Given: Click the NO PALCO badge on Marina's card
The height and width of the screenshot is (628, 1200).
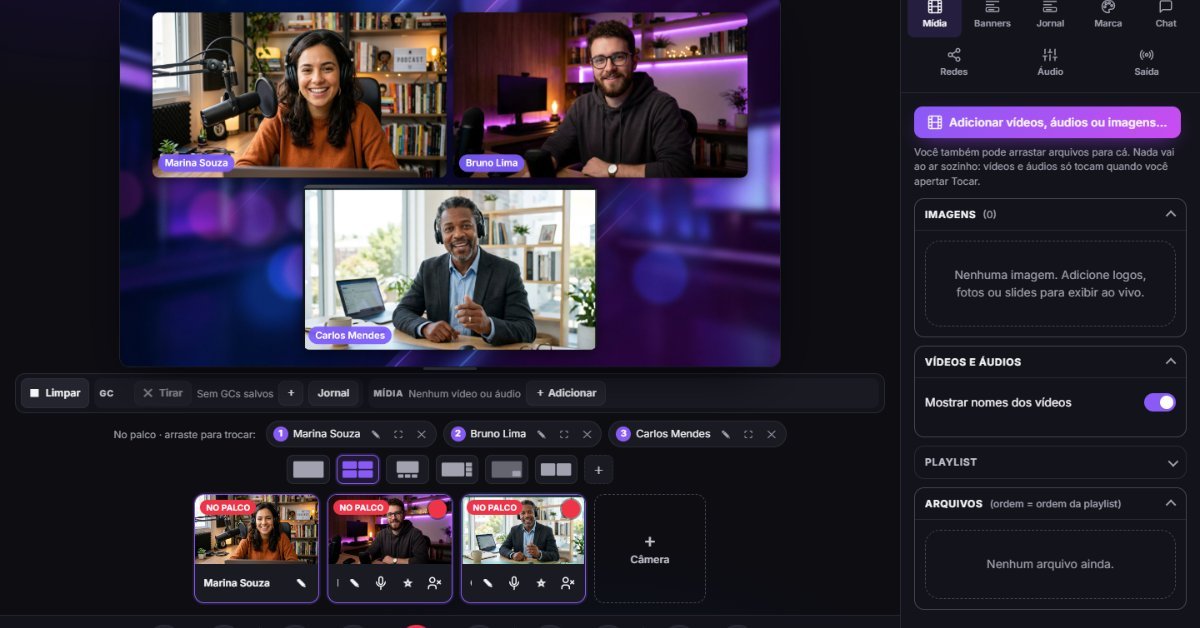Looking at the screenshot, I should (x=228, y=508).
